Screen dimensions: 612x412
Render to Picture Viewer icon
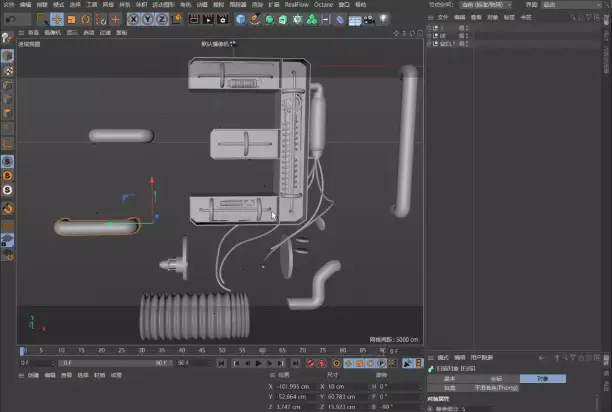(208, 19)
